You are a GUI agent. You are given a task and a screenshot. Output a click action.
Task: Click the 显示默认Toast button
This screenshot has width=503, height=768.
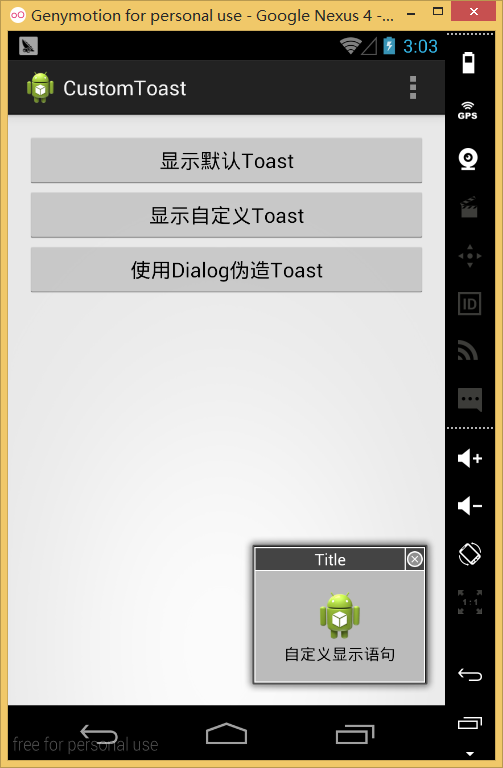[226, 161]
